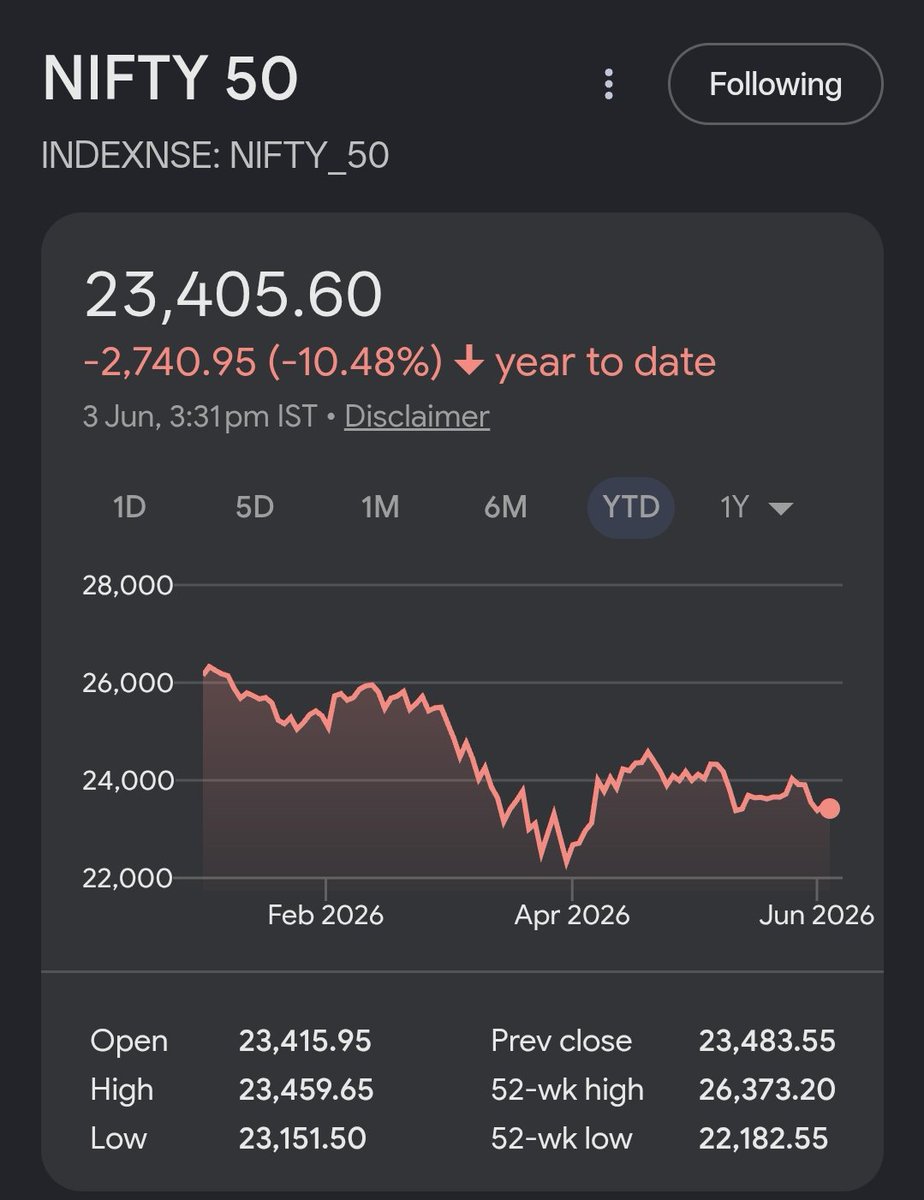Click the 52-wk low value 22,182.55
Viewport: 924px width, 1200px height.
tap(764, 1137)
